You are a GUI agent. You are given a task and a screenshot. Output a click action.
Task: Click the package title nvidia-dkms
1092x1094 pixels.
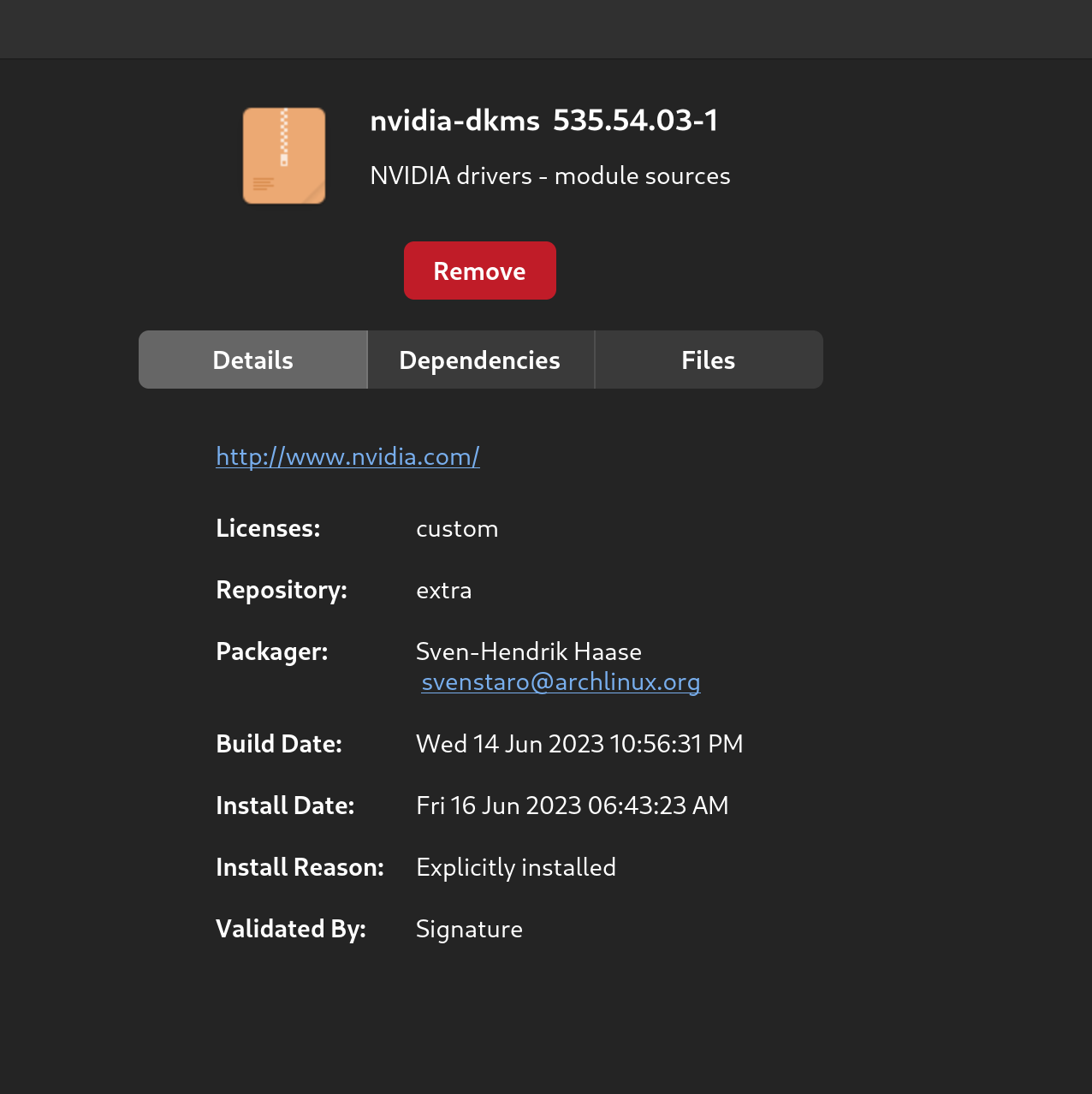(x=454, y=121)
